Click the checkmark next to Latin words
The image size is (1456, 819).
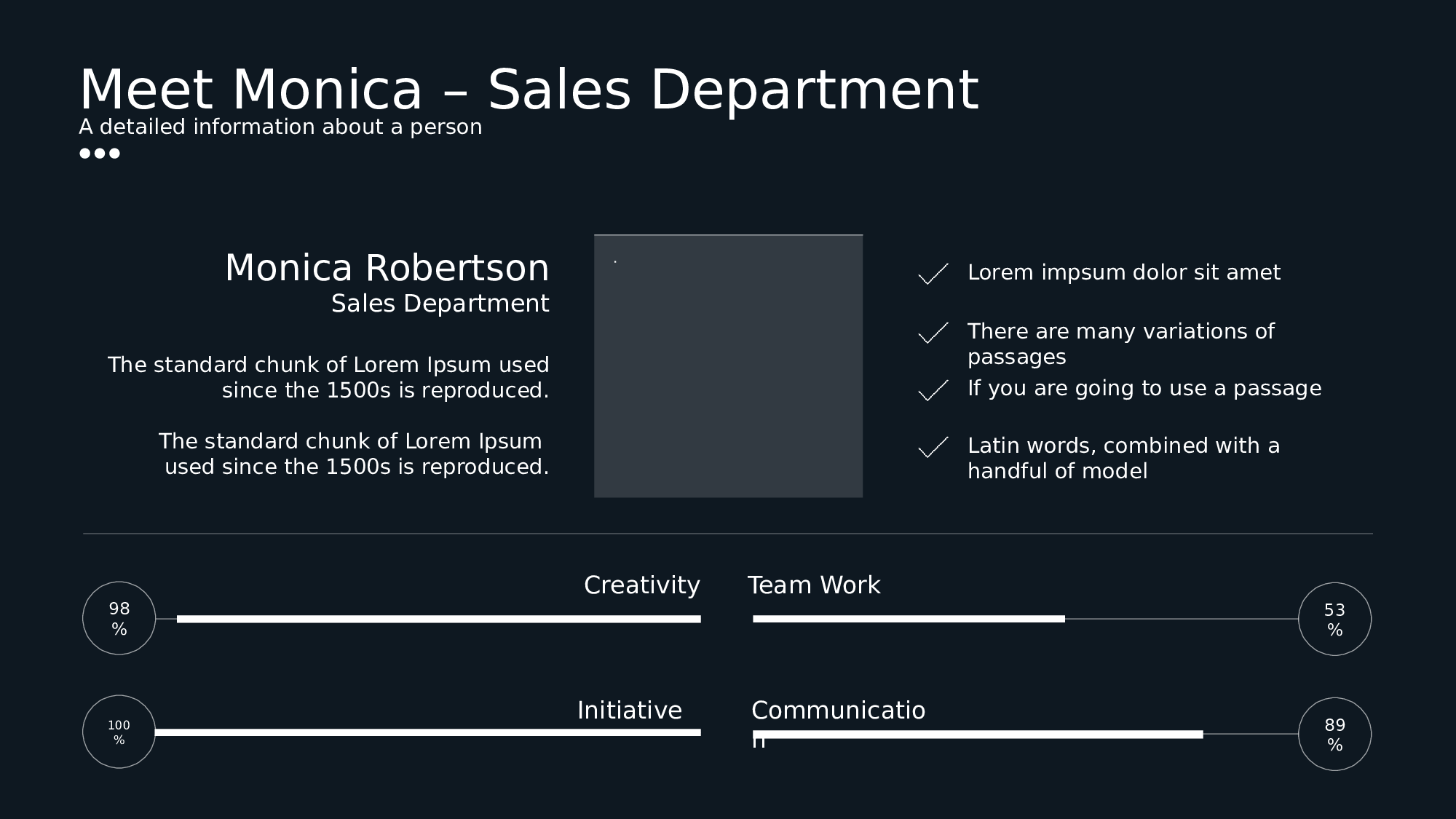point(933,447)
